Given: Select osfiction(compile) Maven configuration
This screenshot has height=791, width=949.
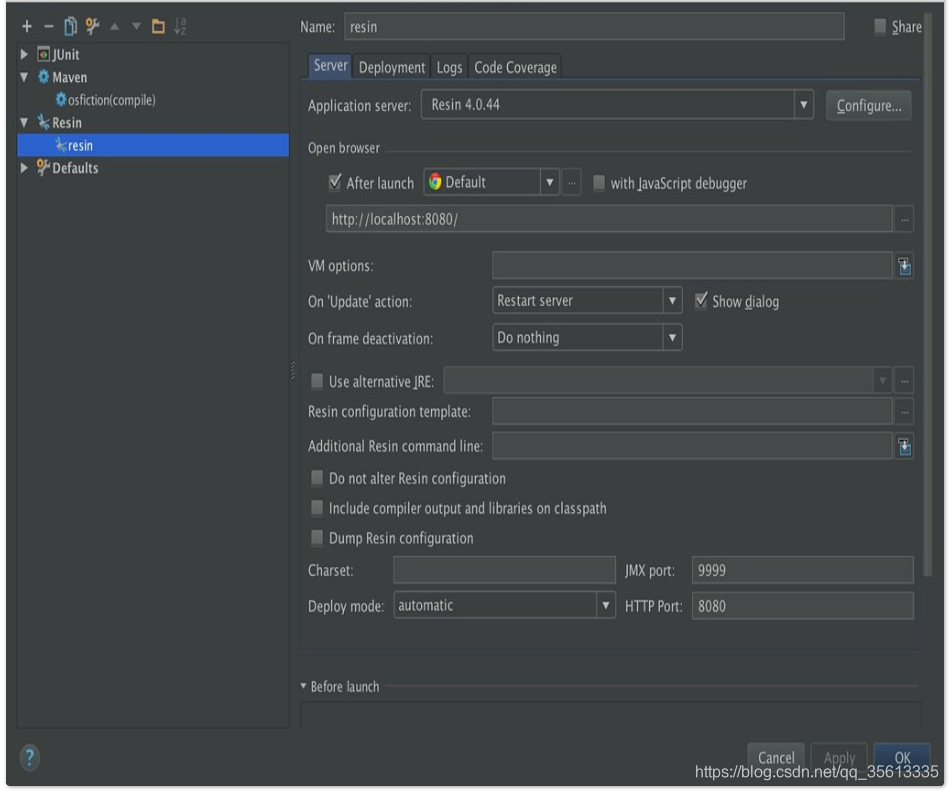Looking at the screenshot, I should [105, 100].
